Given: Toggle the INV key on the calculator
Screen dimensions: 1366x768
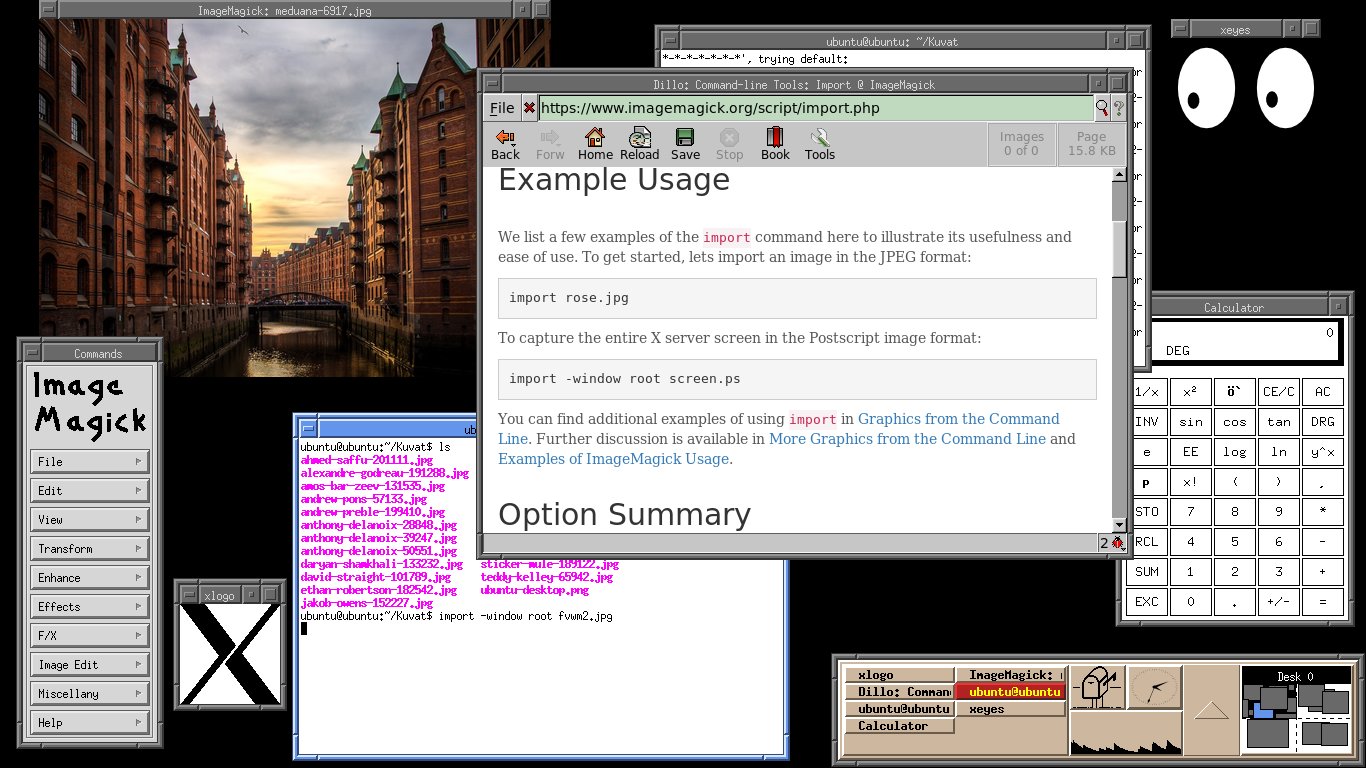Looking at the screenshot, I should tap(1146, 422).
